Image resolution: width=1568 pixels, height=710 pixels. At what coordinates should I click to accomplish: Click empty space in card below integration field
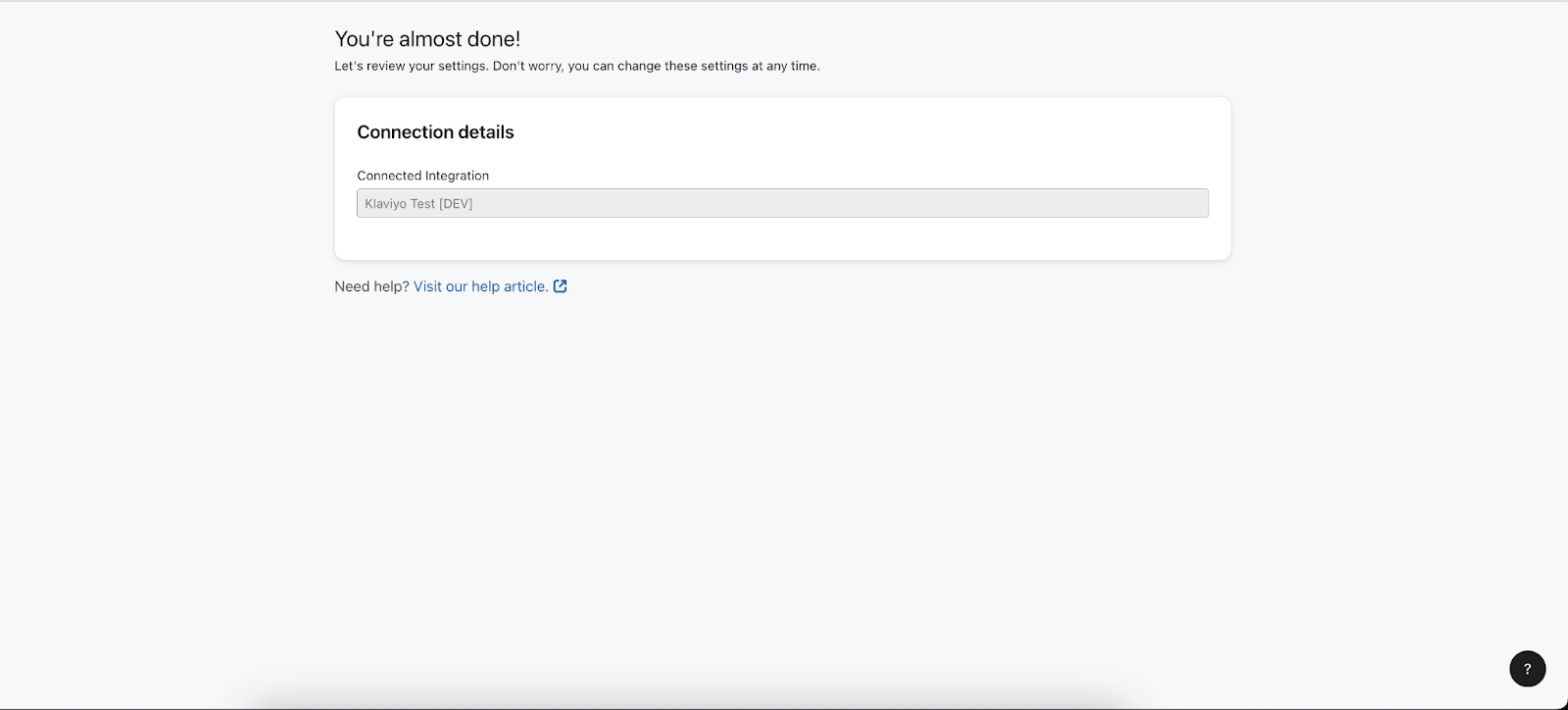[782, 238]
